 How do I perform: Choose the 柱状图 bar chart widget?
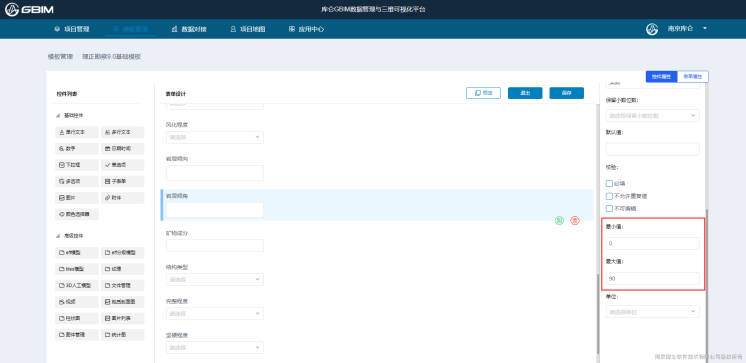77,318
